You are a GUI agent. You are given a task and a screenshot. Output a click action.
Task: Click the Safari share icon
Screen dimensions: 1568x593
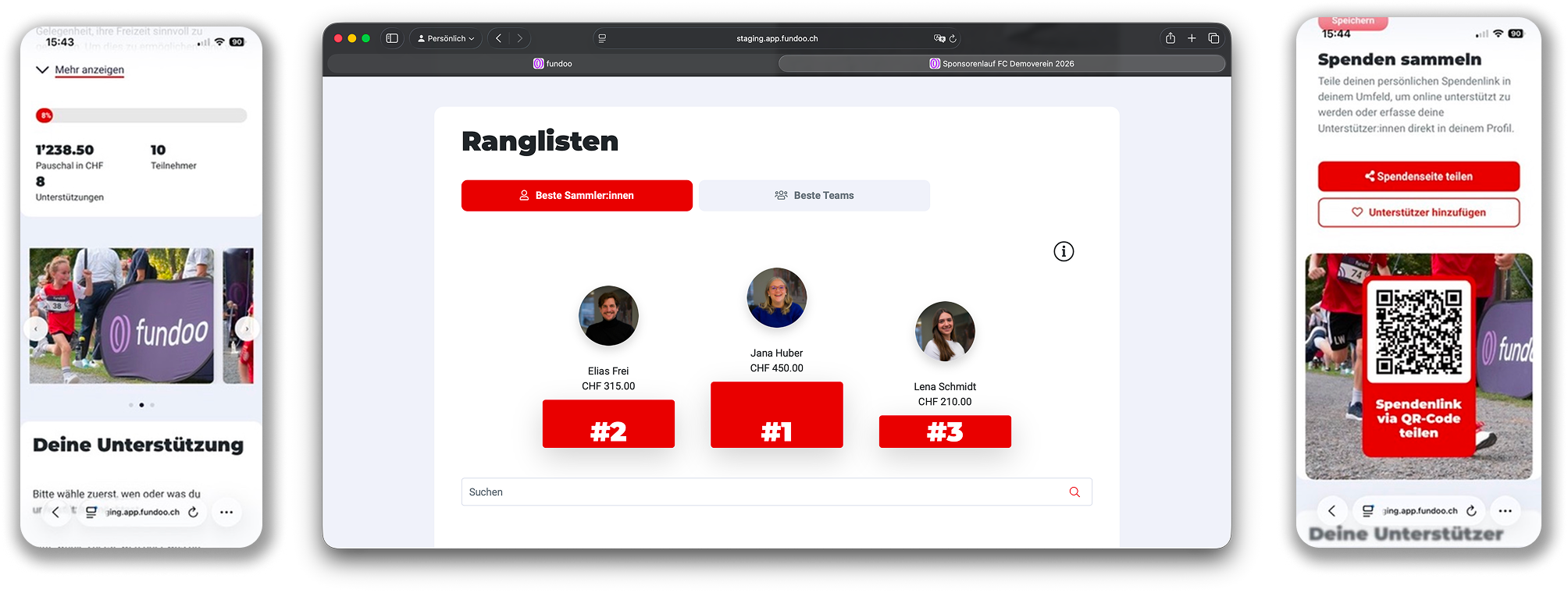click(1170, 38)
